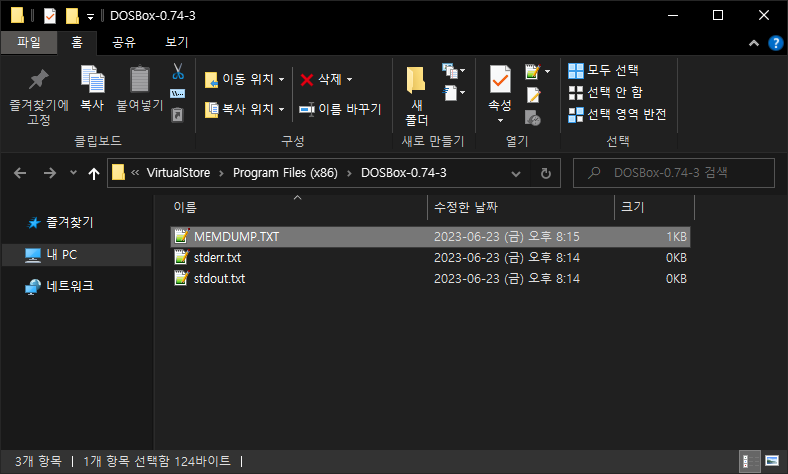Switch to details view in the status bar
Viewport: 788px width, 474px height.
coord(749,461)
